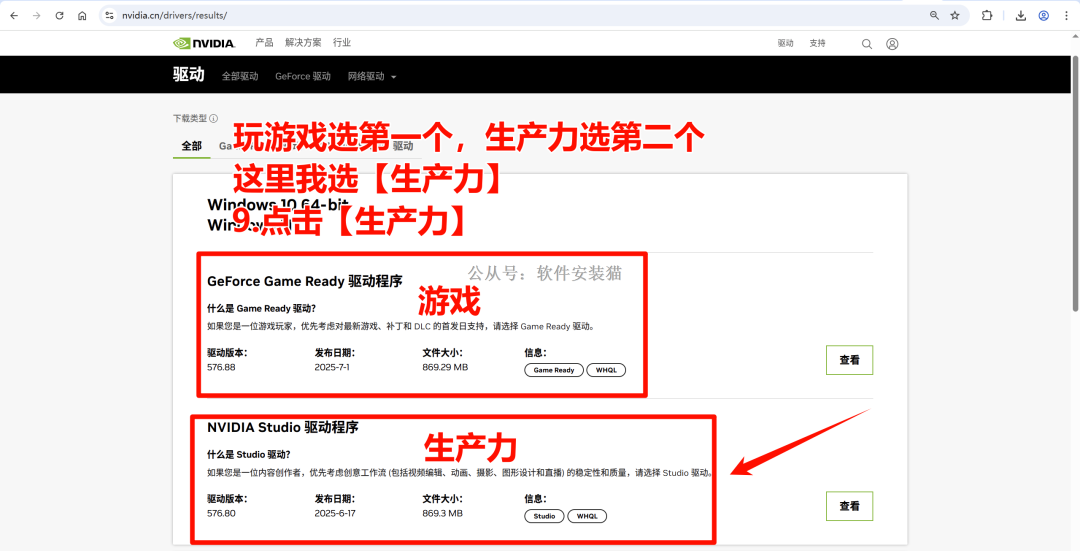Click the WHQL tag next to Game Ready

606,371
